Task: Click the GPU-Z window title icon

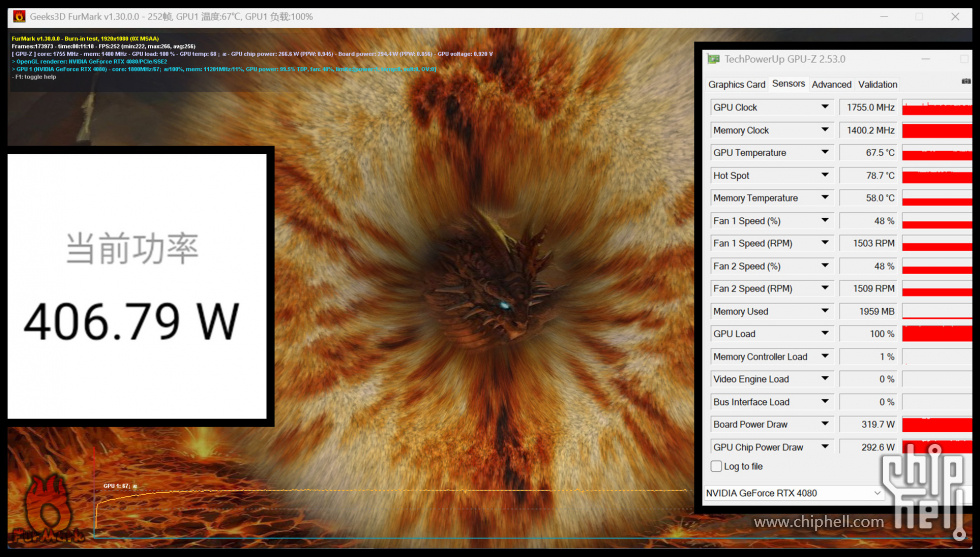Action: (713, 59)
